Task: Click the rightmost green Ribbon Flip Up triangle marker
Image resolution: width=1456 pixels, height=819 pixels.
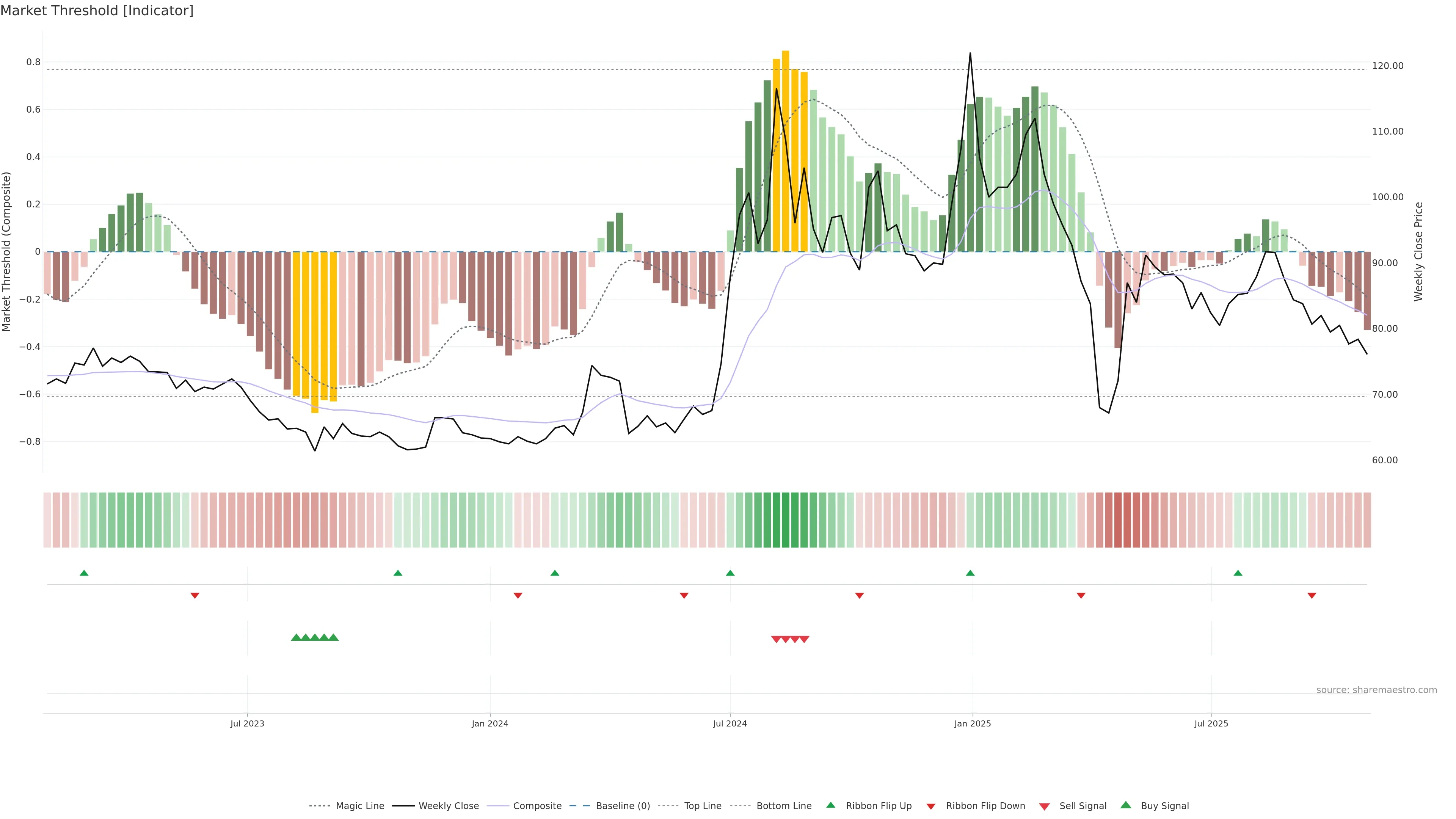Action: tap(1238, 573)
